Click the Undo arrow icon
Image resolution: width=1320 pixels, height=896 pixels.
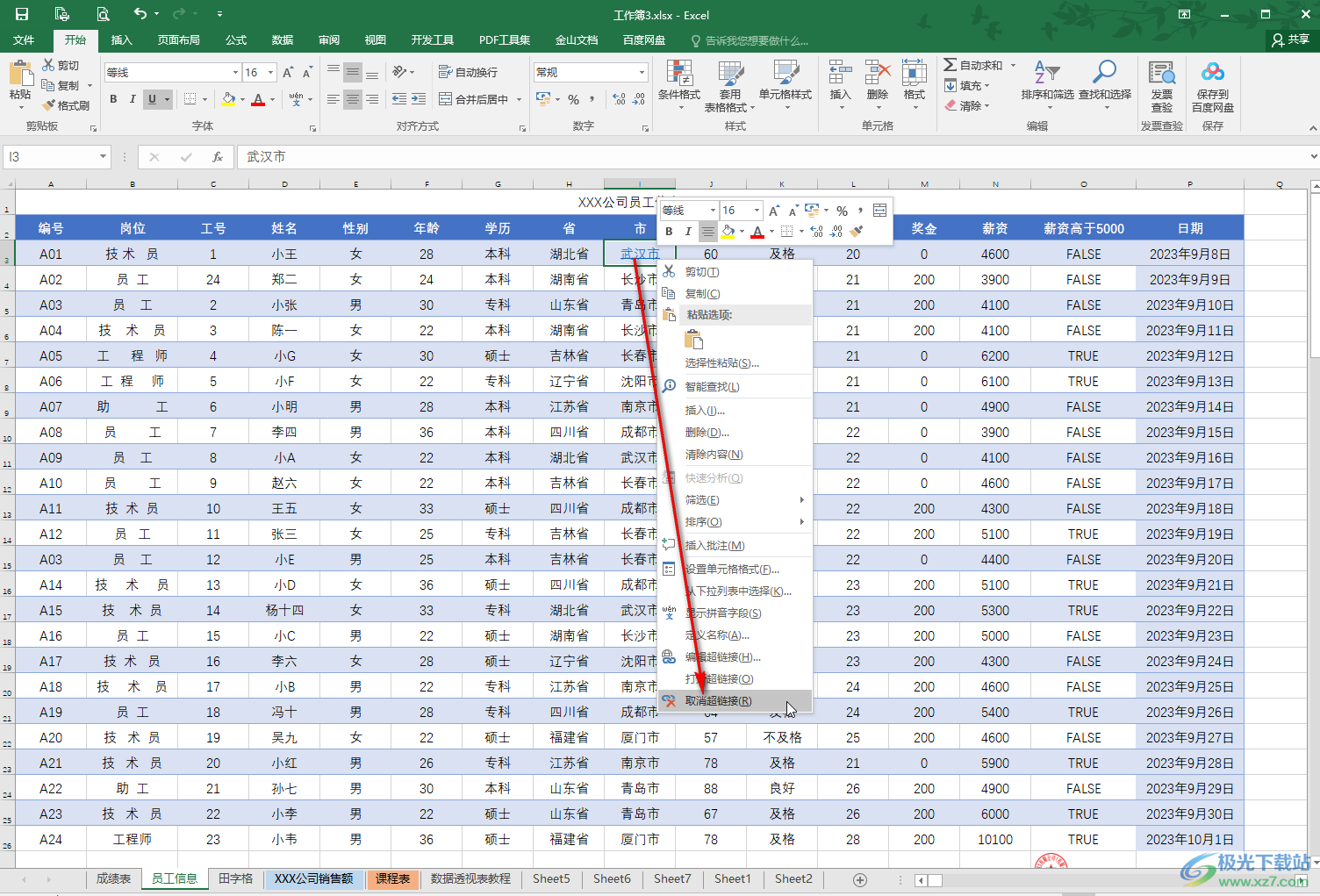140,14
